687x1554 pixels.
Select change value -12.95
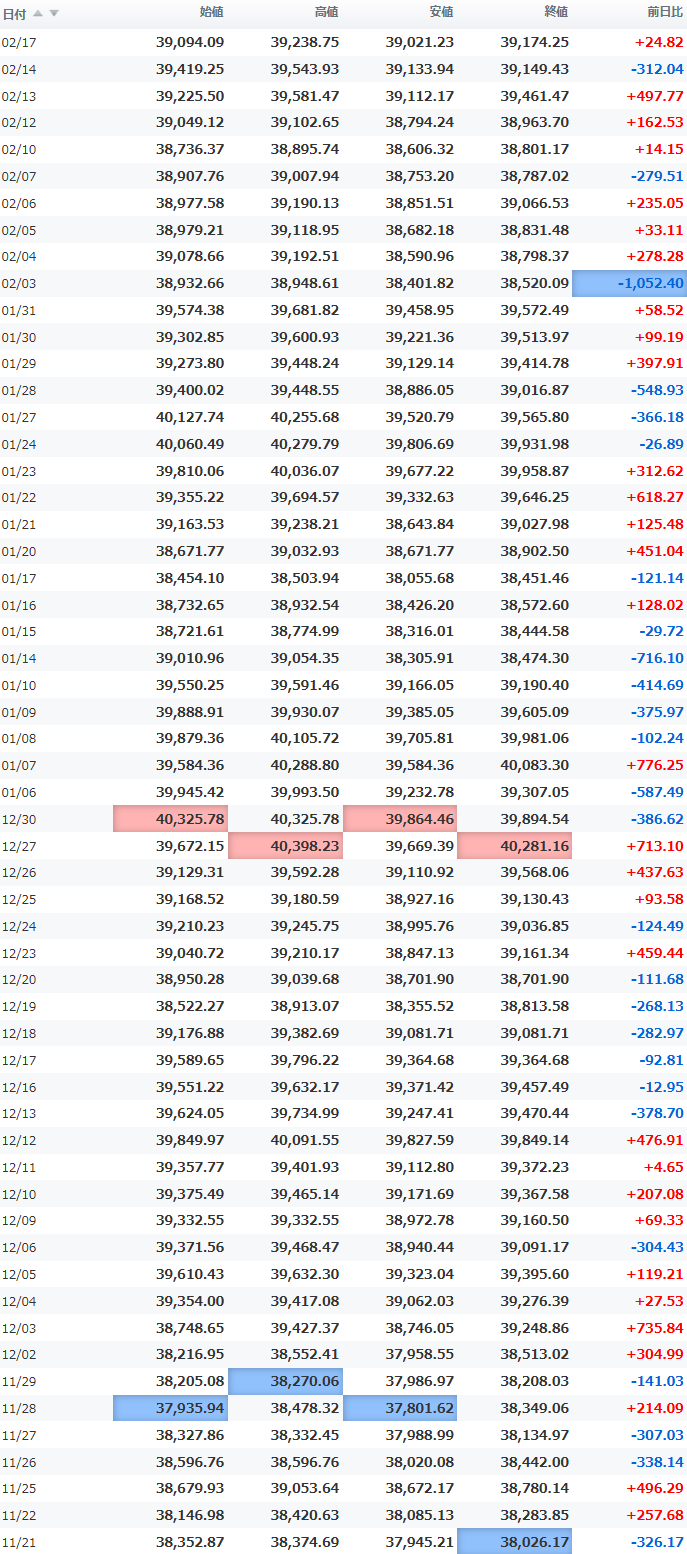pos(661,1087)
